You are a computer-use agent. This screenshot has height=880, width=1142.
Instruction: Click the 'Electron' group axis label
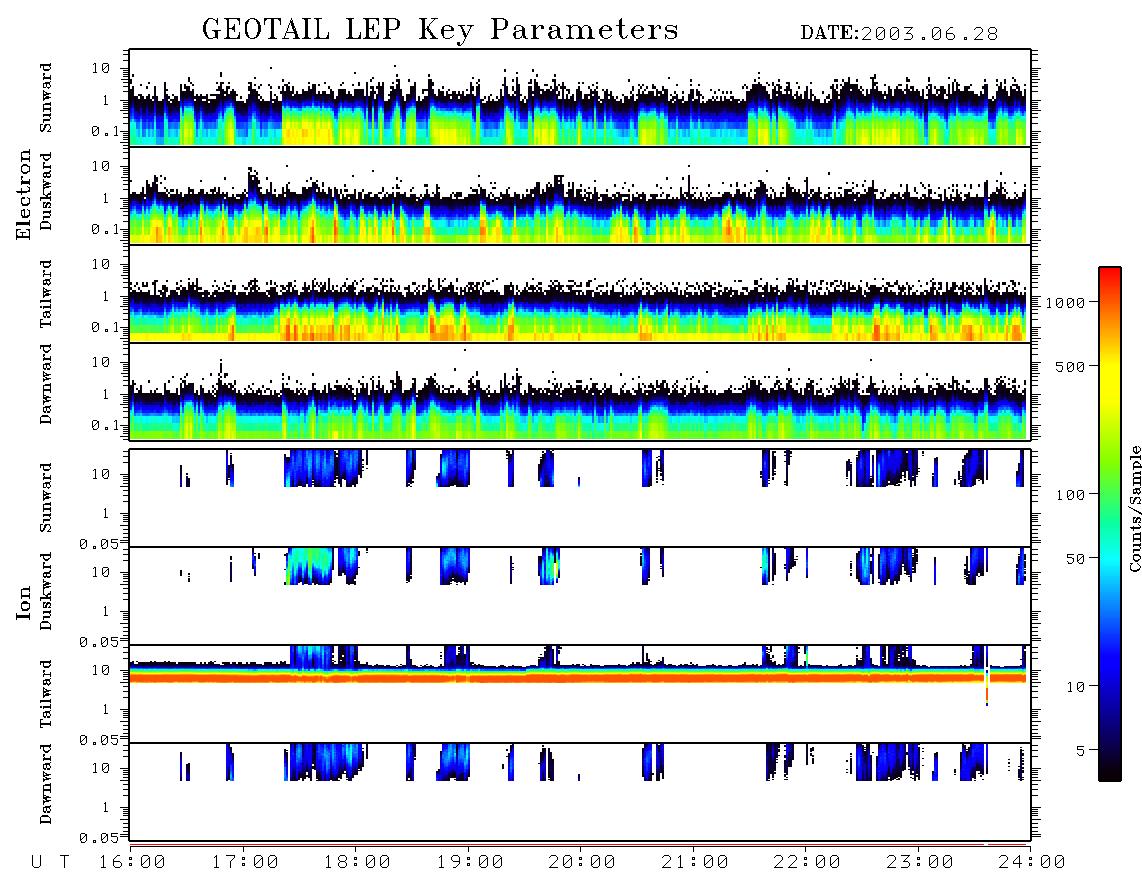click(24, 194)
